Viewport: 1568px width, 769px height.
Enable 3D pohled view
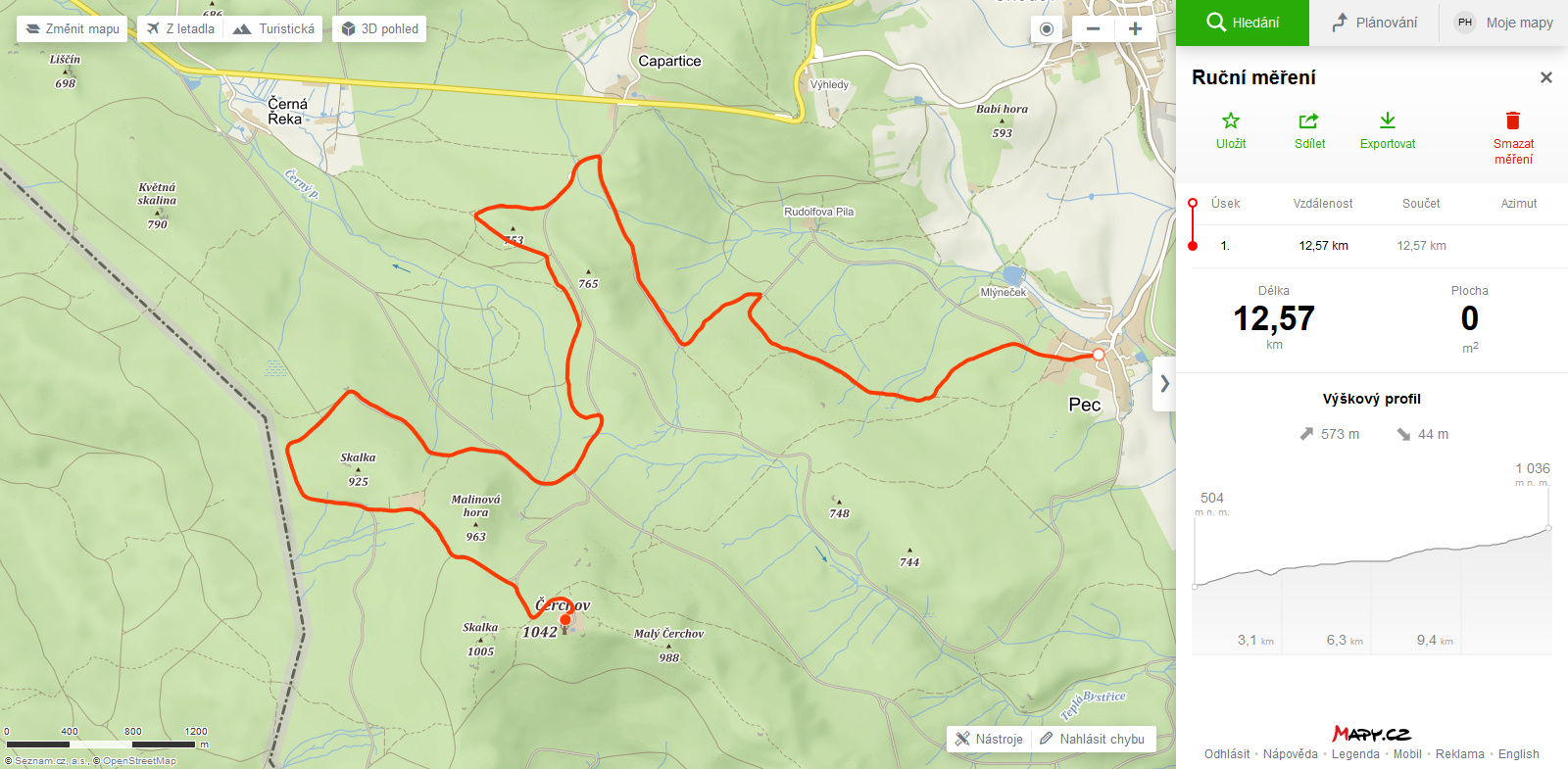click(x=379, y=29)
